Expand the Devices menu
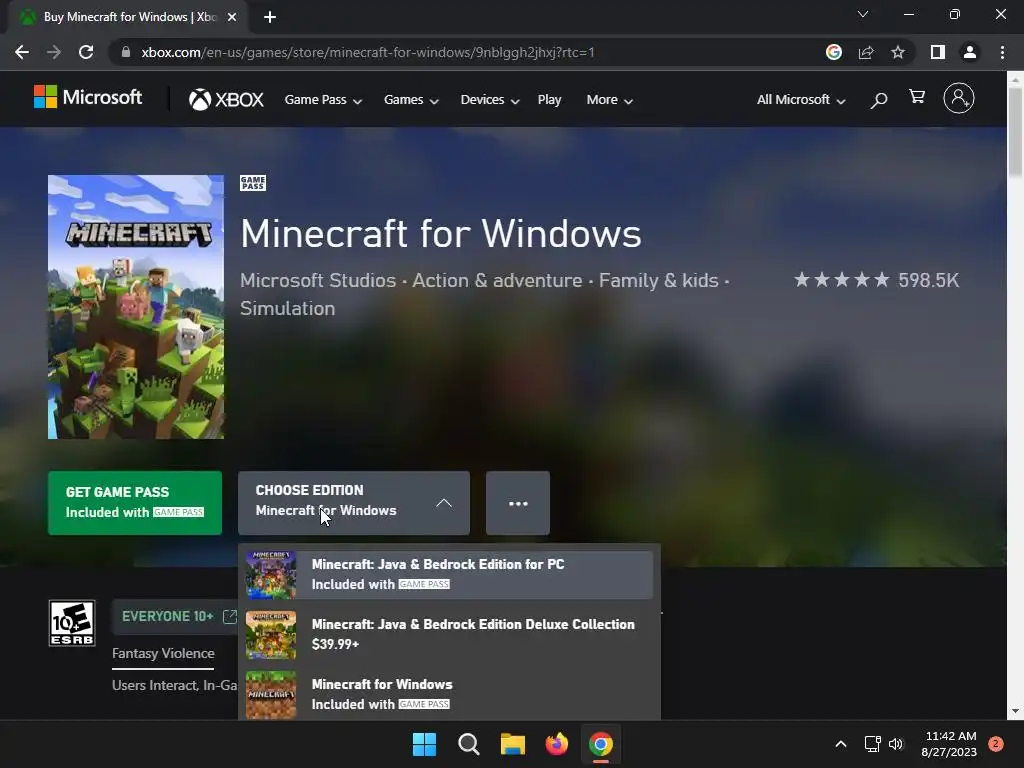 click(490, 100)
